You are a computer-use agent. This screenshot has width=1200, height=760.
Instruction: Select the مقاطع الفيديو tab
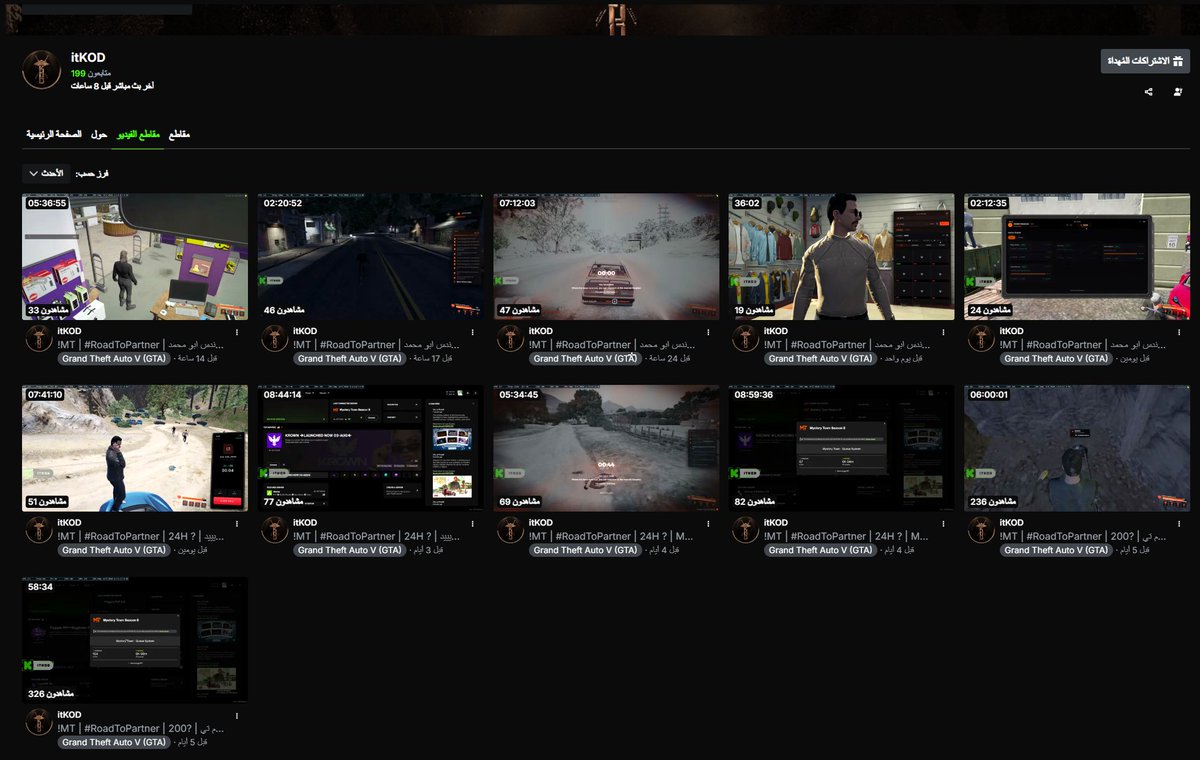[x=138, y=134]
